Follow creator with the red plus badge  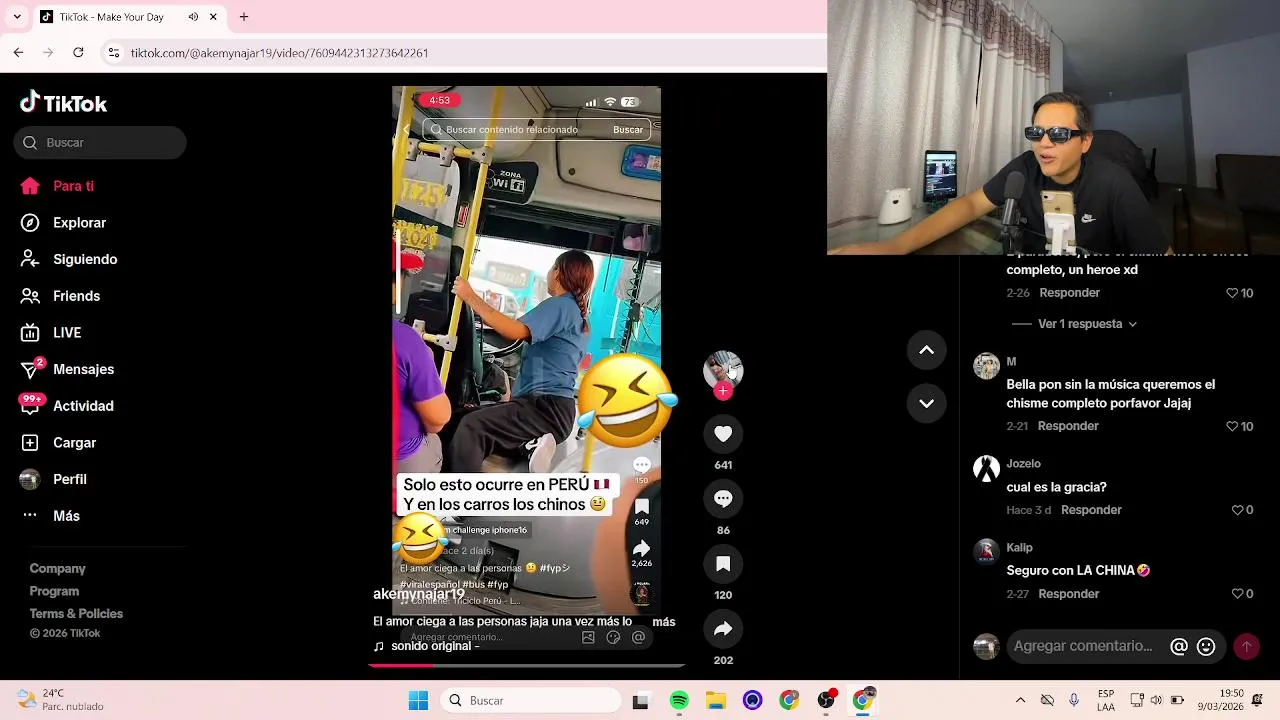pyautogui.click(x=723, y=391)
